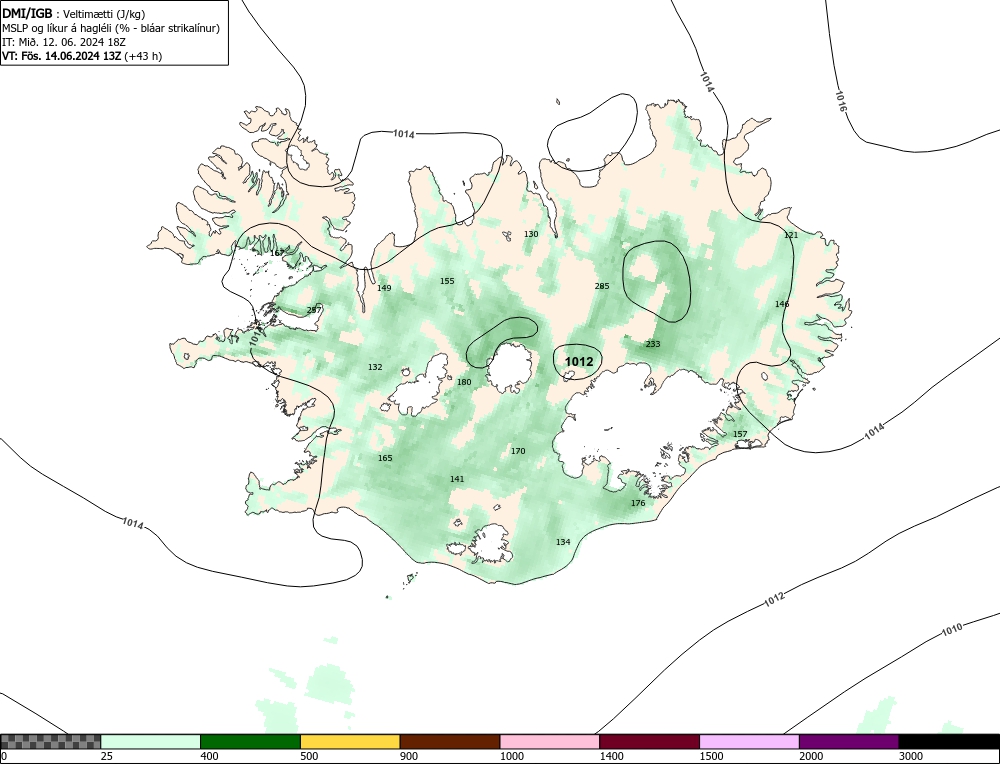Select the map value 141

457,480
